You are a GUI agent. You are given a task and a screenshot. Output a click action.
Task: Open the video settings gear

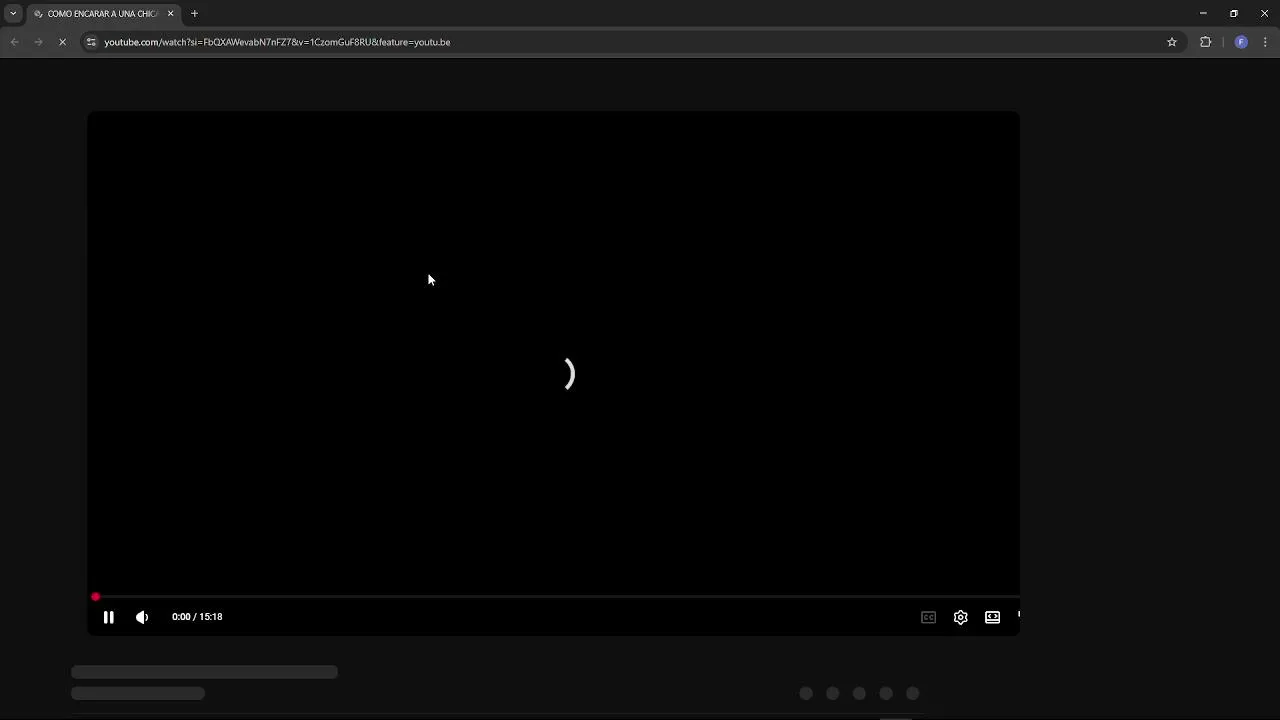click(960, 617)
